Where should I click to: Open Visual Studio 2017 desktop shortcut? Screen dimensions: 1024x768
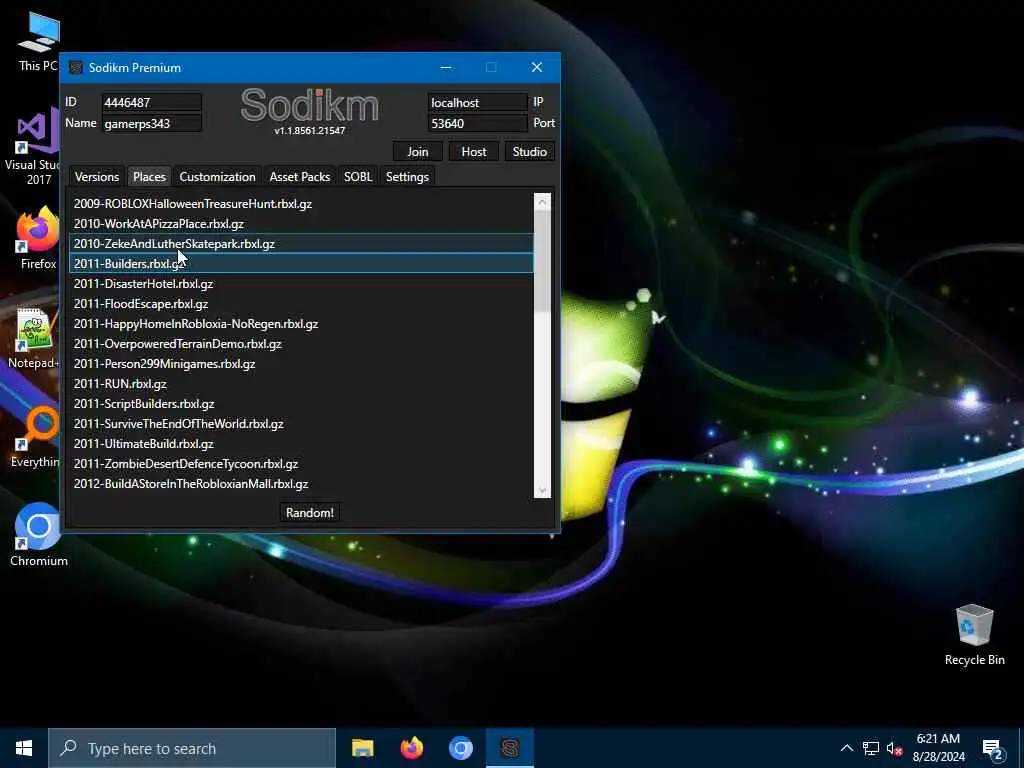34,147
